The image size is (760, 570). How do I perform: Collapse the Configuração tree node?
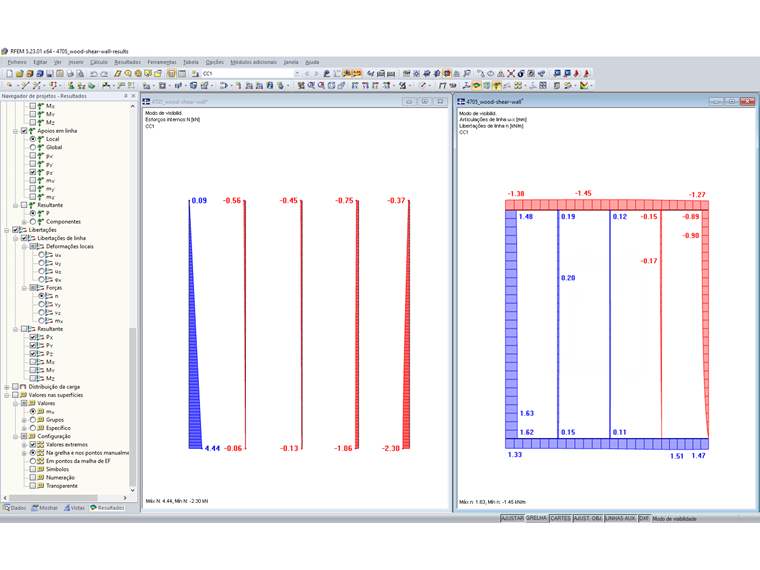[x=16, y=436]
